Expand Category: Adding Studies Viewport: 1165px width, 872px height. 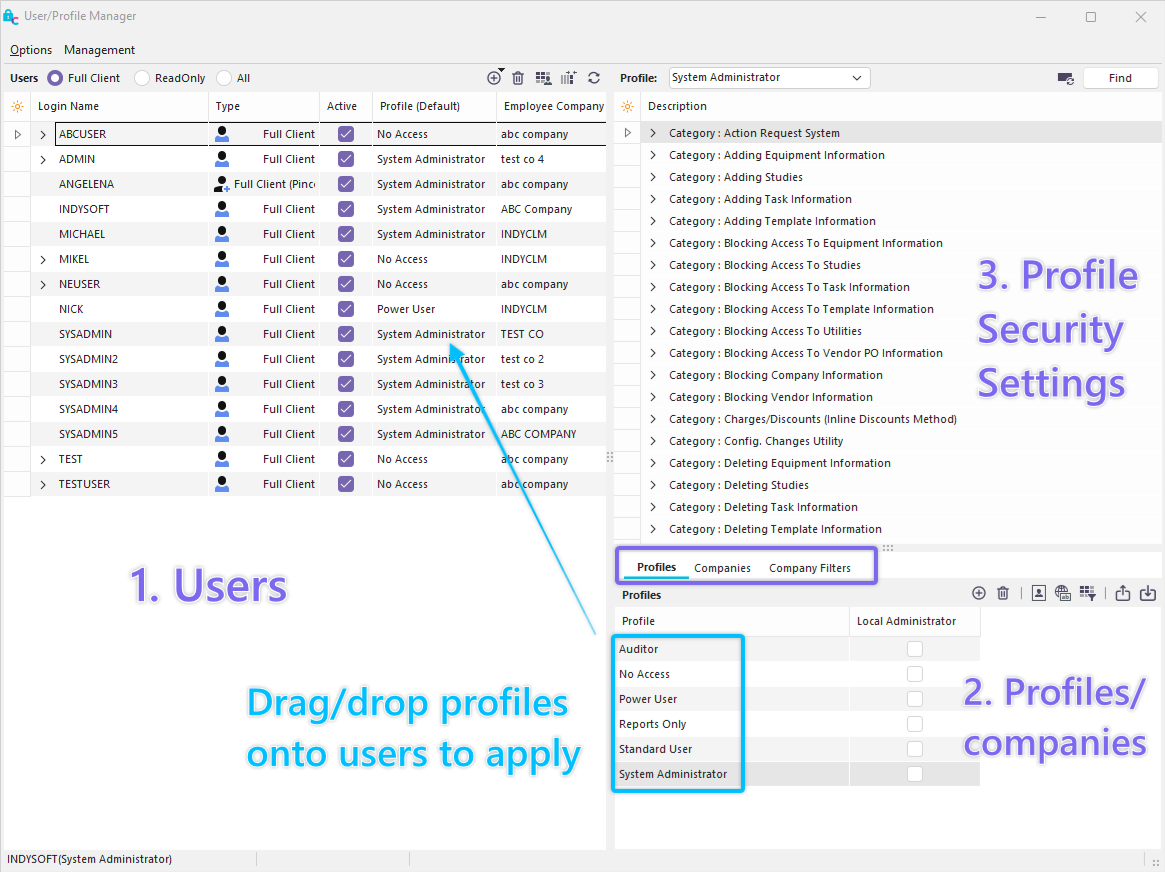pos(653,177)
